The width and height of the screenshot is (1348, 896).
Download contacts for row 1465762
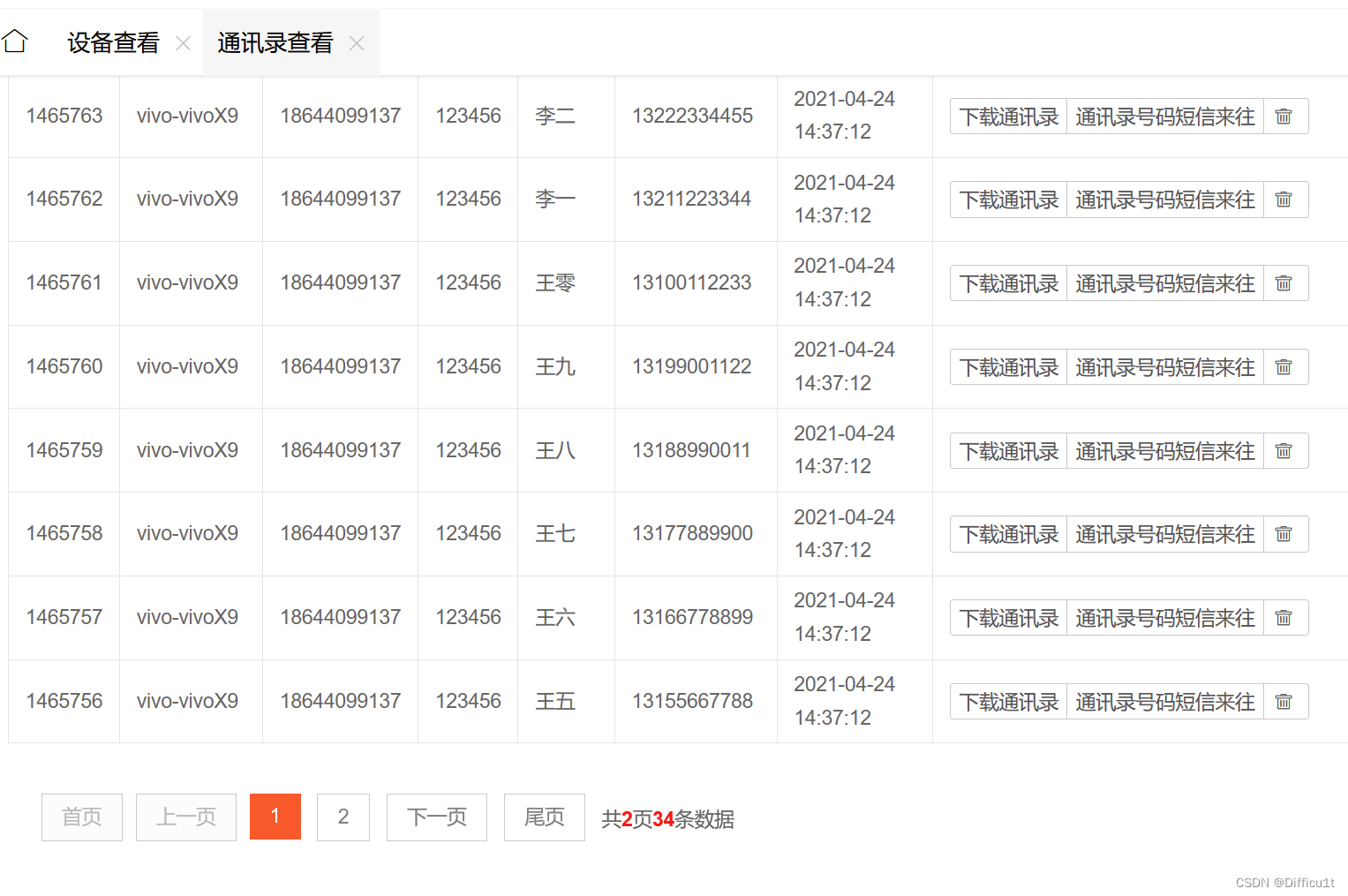tap(1009, 200)
